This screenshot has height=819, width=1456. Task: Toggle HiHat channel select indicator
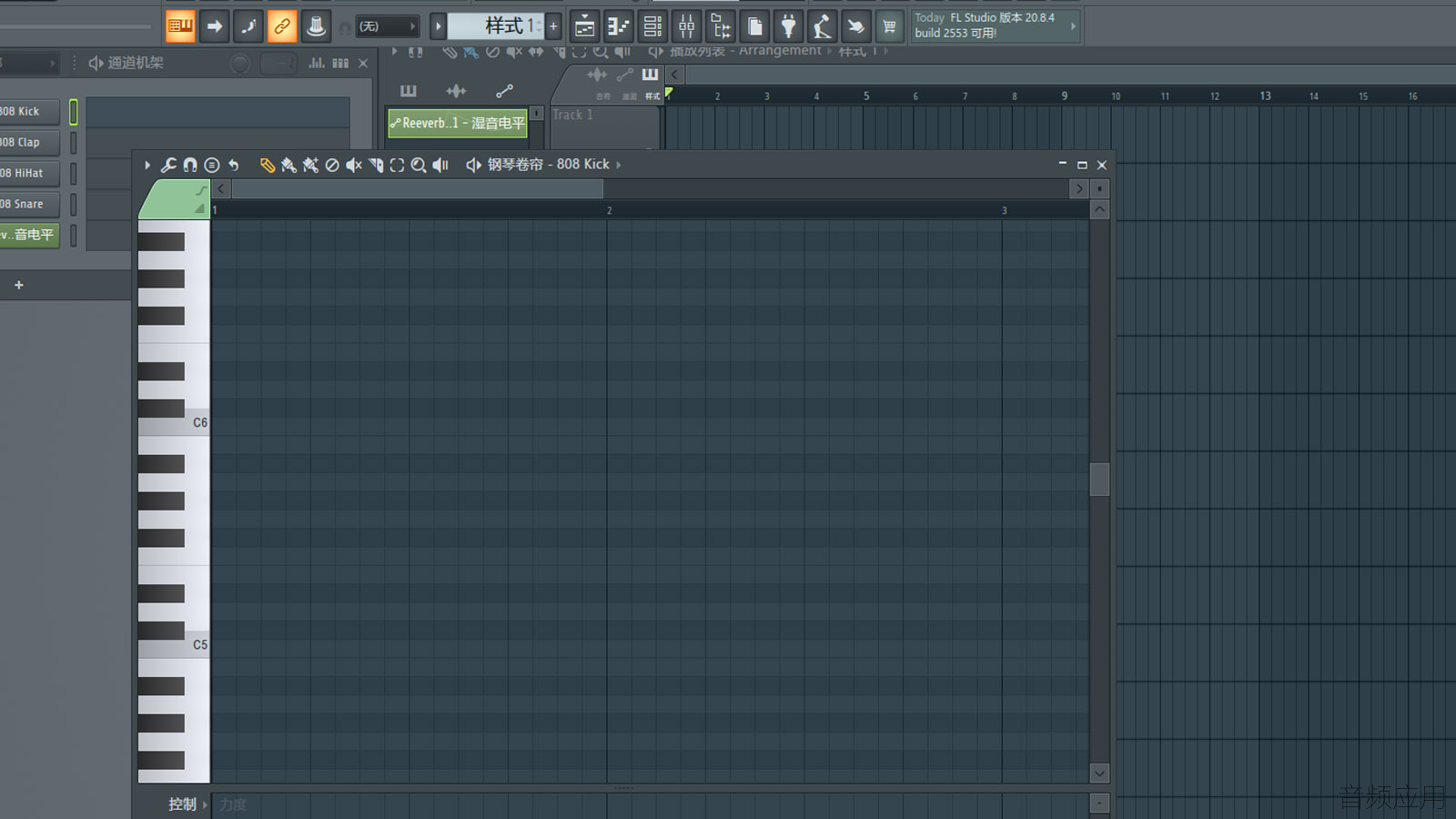74,174
